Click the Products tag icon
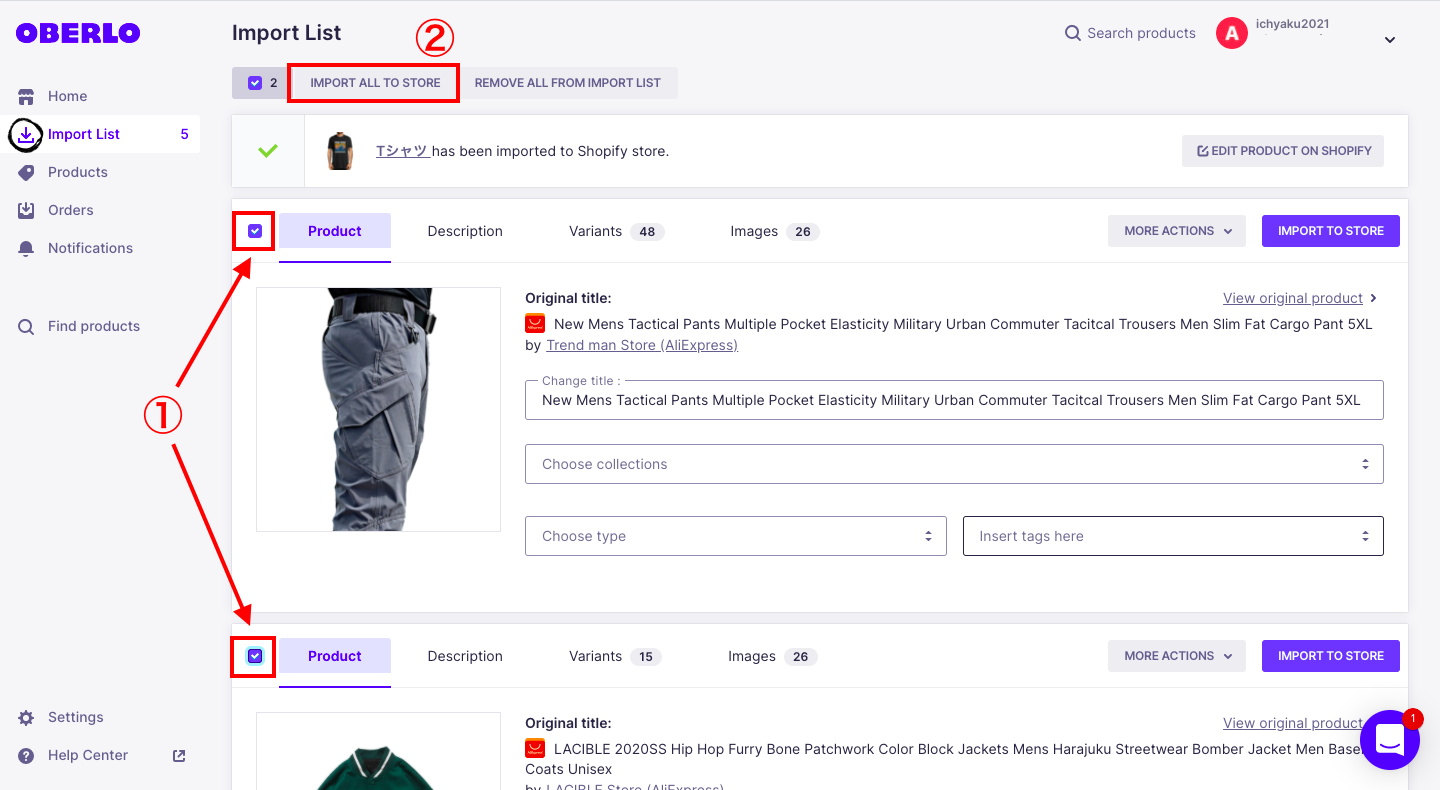This screenshot has width=1440, height=790. pos(27,172)
